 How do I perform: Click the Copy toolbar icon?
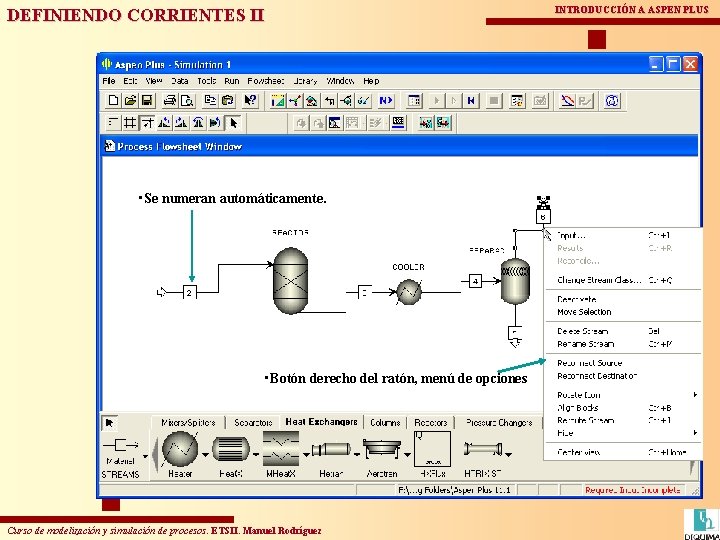click(210, 100)
